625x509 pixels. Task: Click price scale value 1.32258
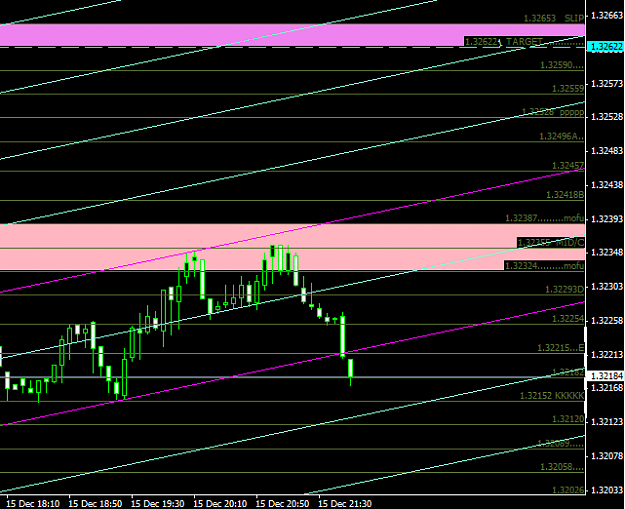point(606,321)
